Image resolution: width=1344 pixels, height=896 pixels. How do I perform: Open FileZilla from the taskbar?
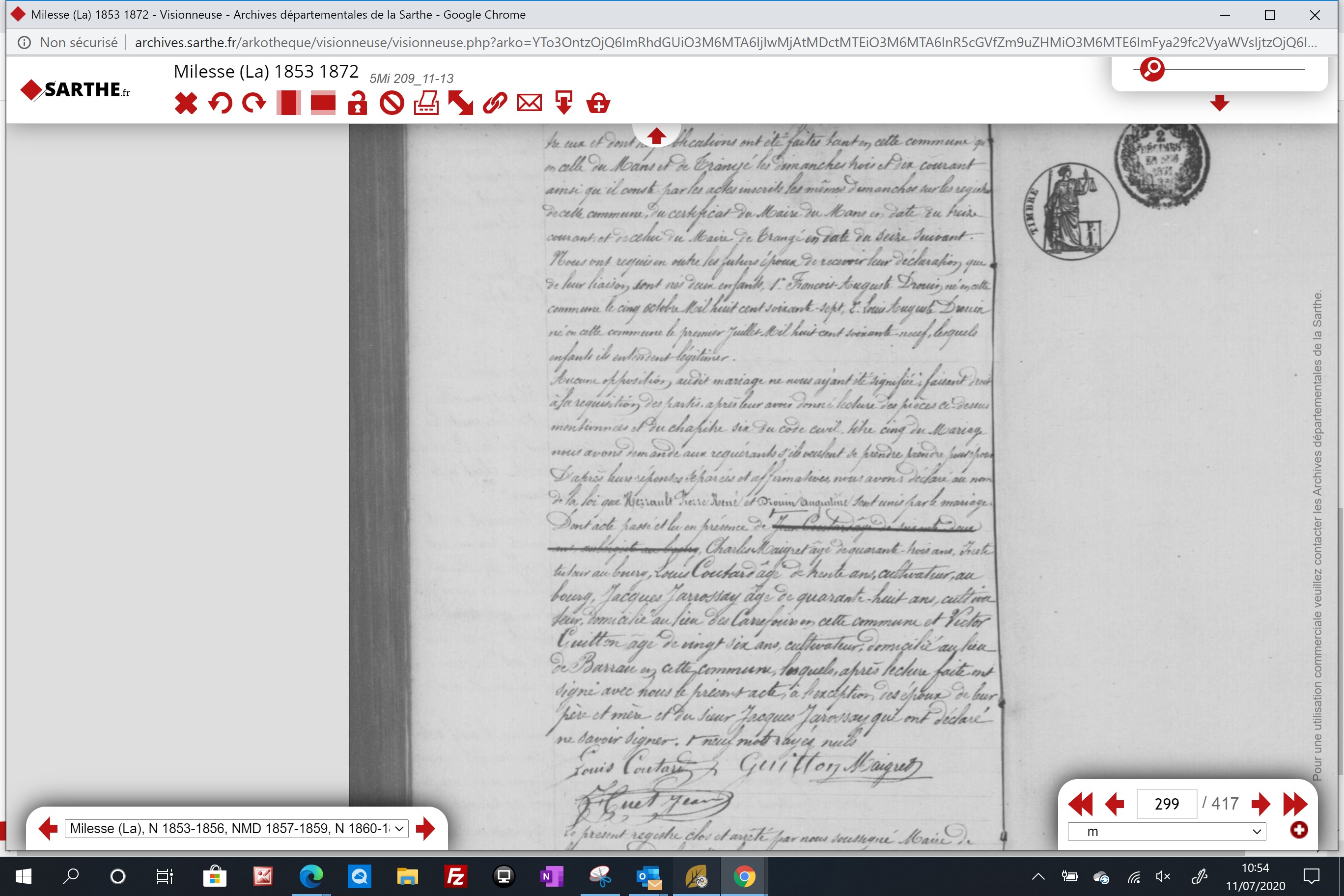point(455,876)
